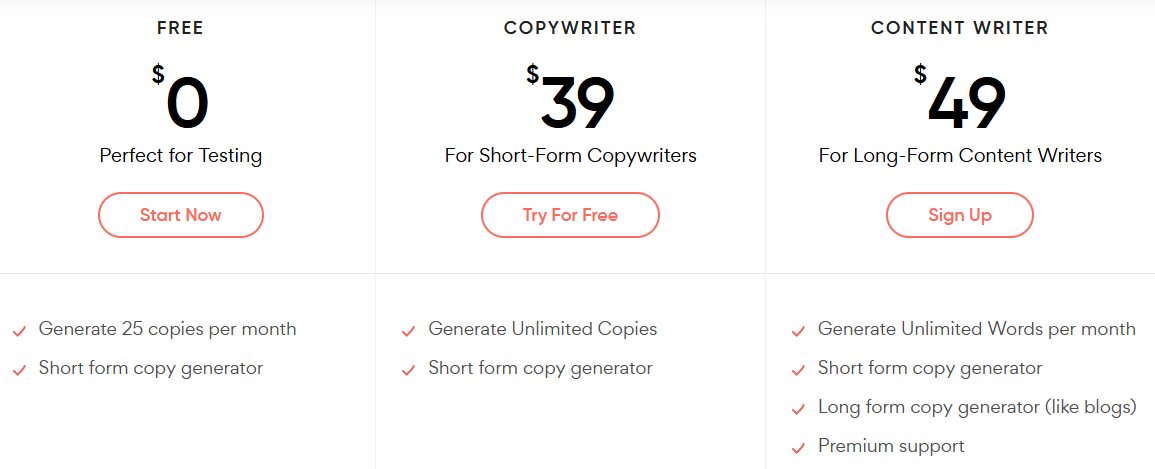Click the Premium support feature text
Image resolution: width=1155 pixels, height=469 pixels.
(891, 445)
